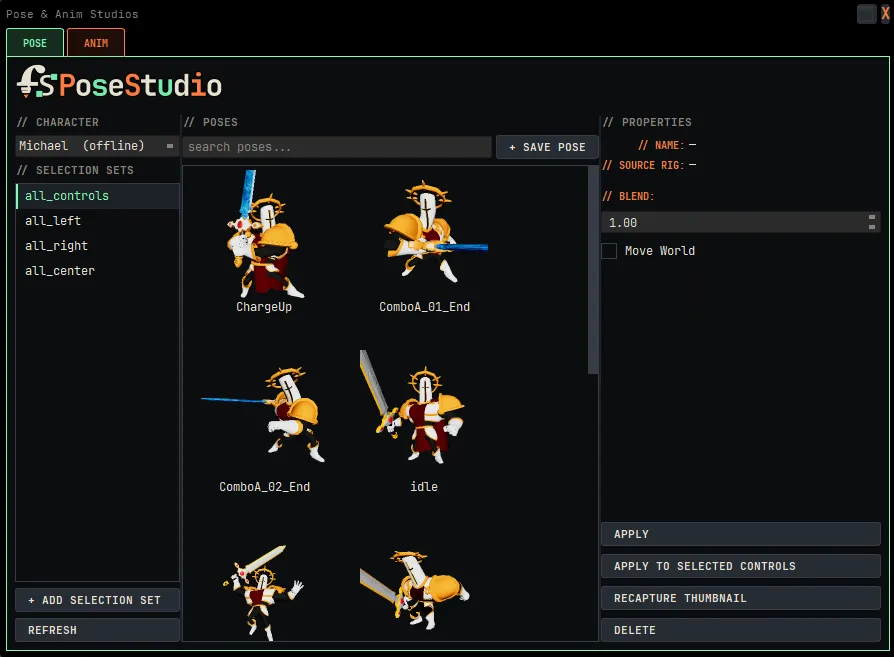Viewport: 894px width, 657px height.
Task: Click the ComboA_02_End pose name label
Action: tap(265, 487)
